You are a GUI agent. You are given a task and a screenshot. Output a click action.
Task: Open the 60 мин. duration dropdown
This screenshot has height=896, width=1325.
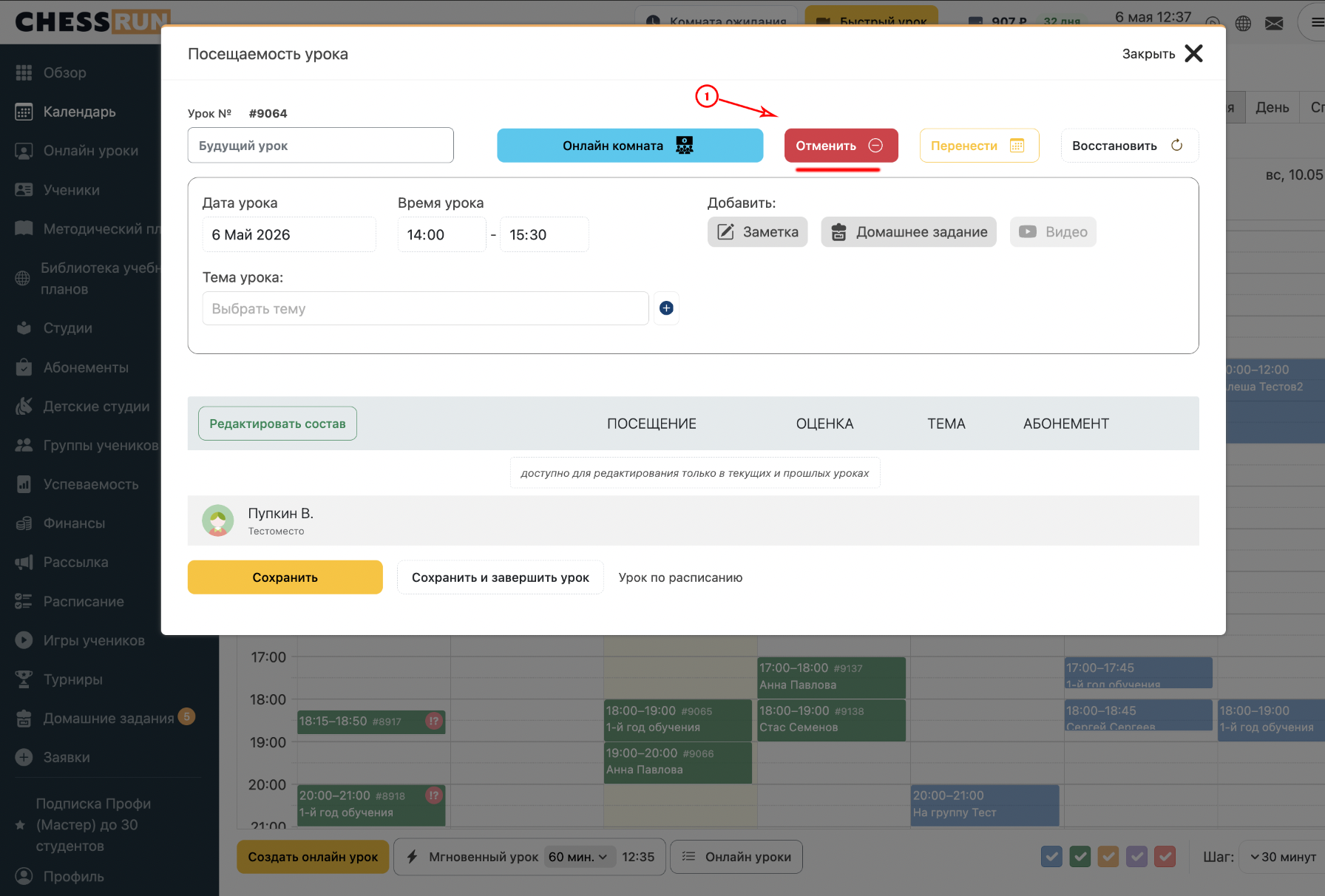579,857
